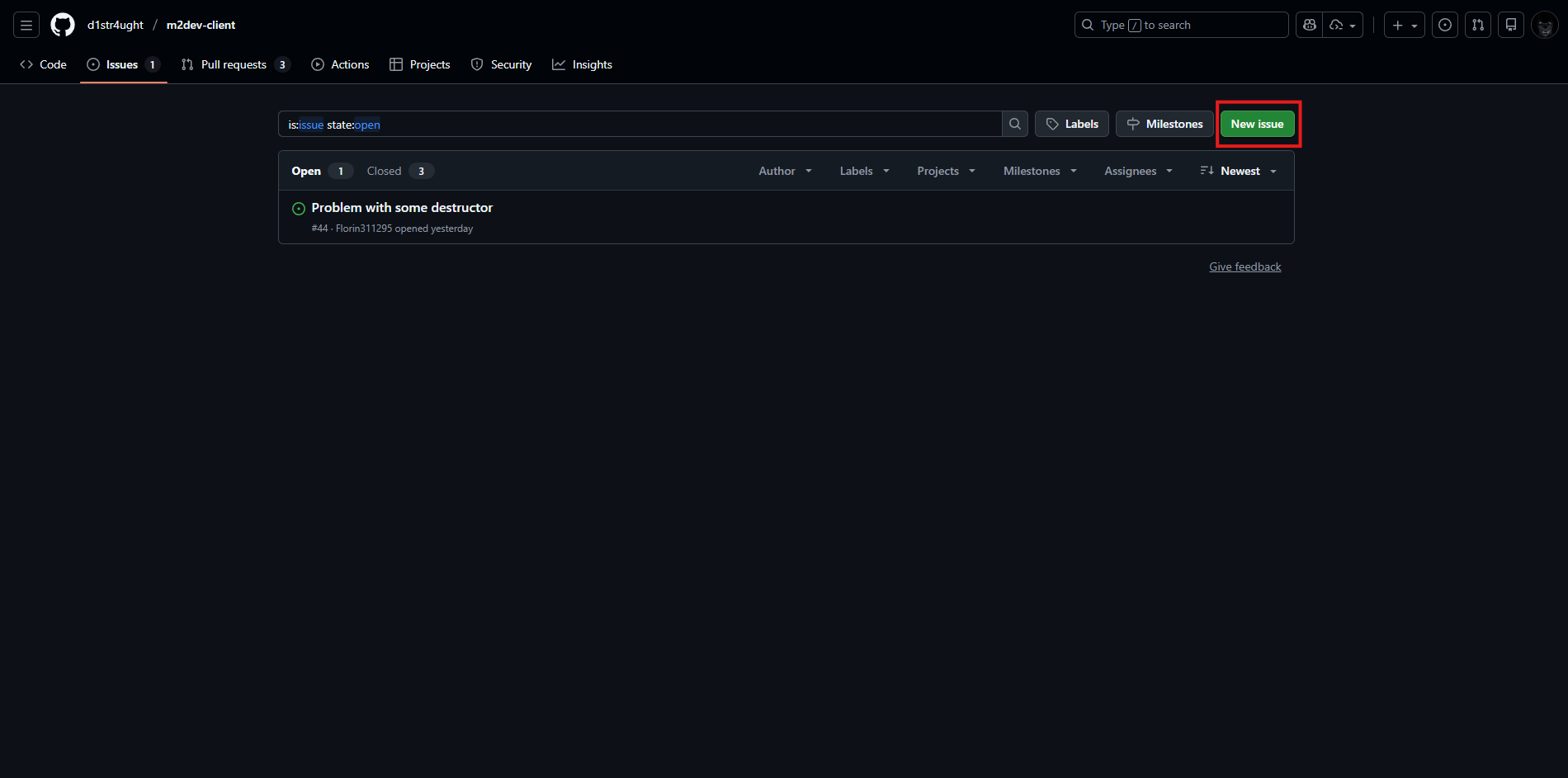Expand the Assignees filter dropdown

[x=1138, y=171]
